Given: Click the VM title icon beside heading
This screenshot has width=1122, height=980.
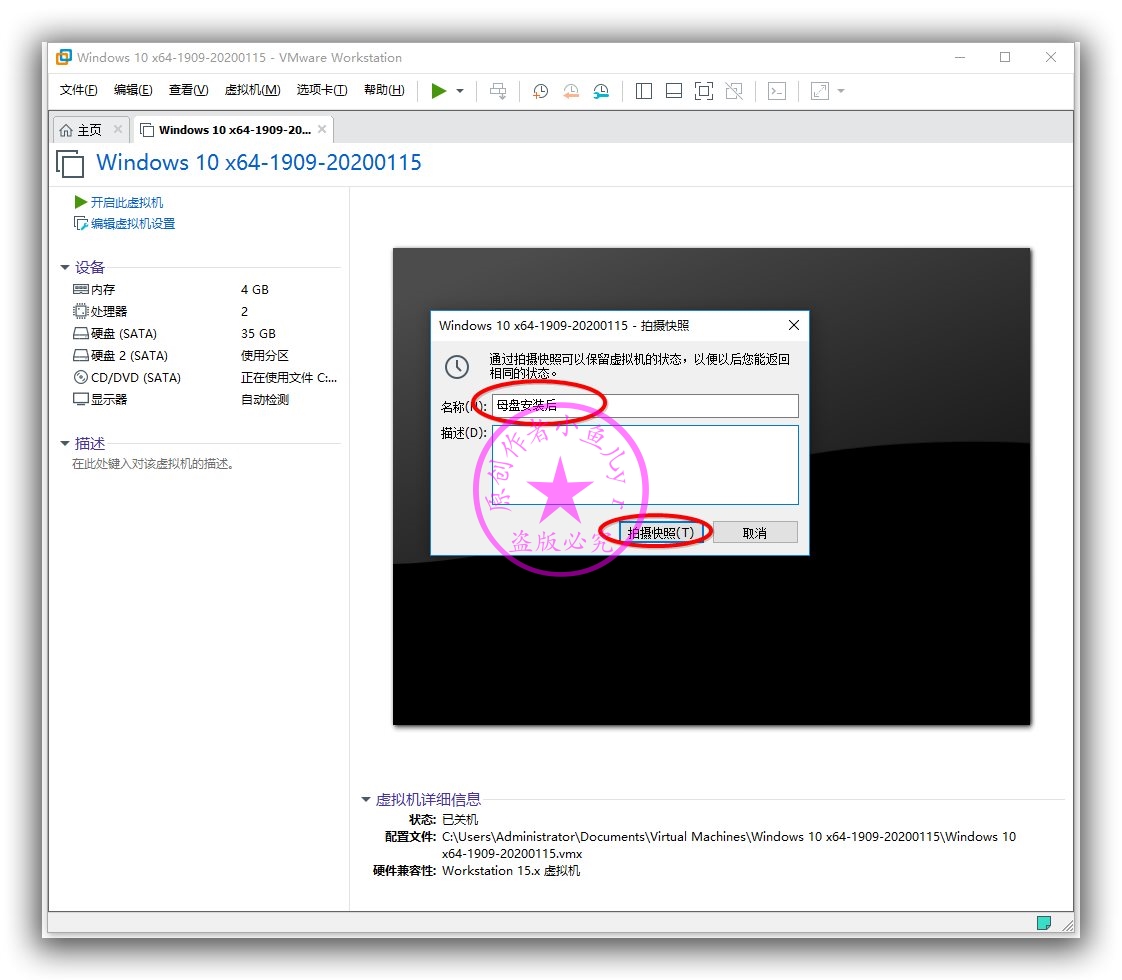Looking at the screenshot, I should (x=70, y=164).
